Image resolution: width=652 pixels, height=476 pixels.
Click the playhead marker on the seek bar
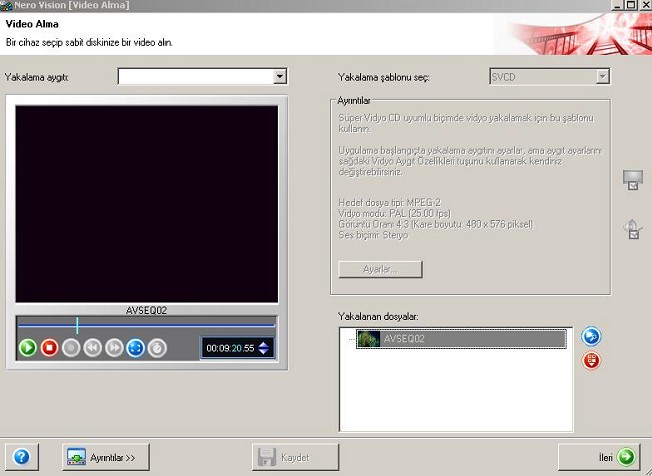click(x=77, y=326)
